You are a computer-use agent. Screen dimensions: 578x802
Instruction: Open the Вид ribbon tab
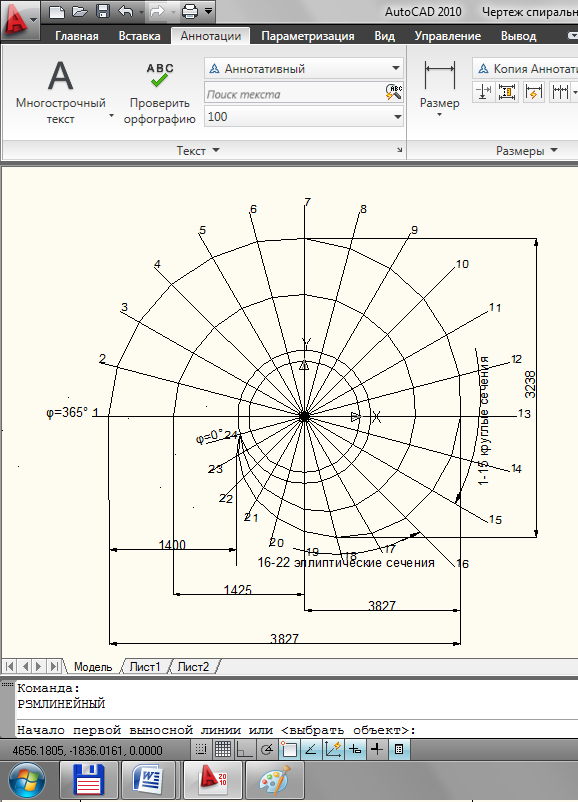pyautogui.click(x=384, y=36)
